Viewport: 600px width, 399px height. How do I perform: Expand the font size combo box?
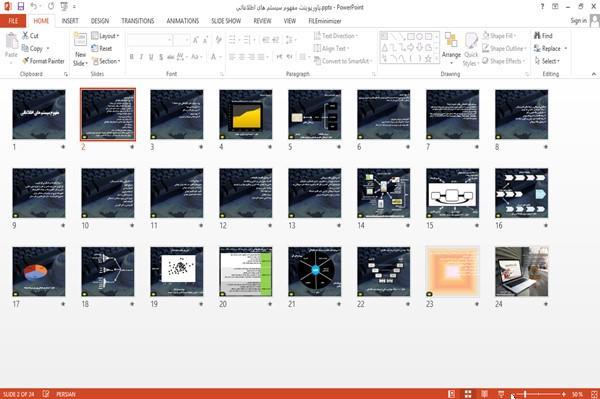(x=187, y=40)
